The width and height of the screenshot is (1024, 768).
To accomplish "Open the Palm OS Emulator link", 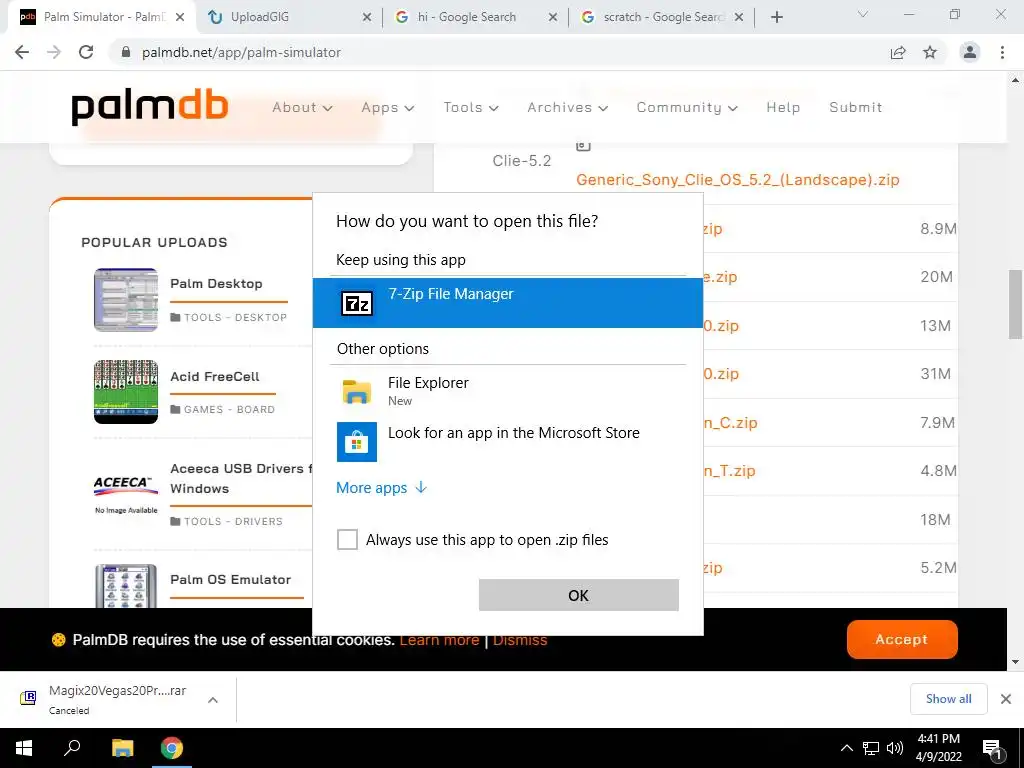I will (231, 579).
